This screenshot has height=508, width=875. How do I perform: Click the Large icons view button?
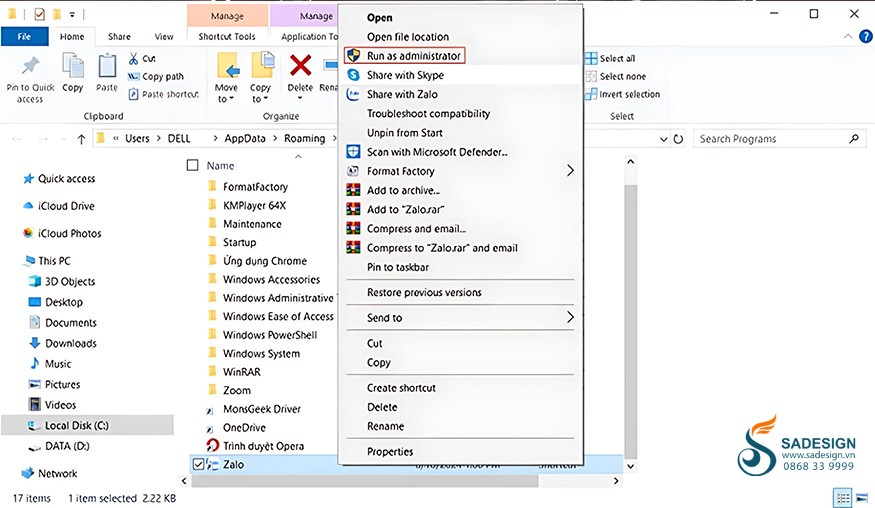click(x=862, y=498)
